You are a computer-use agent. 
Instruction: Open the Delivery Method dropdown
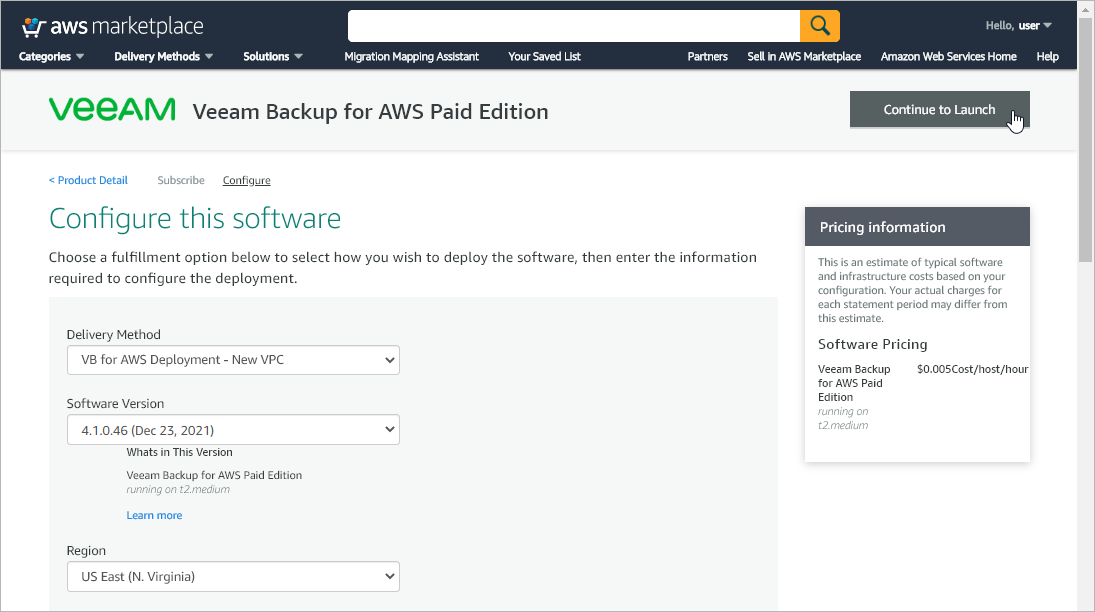tap(233, 360)
